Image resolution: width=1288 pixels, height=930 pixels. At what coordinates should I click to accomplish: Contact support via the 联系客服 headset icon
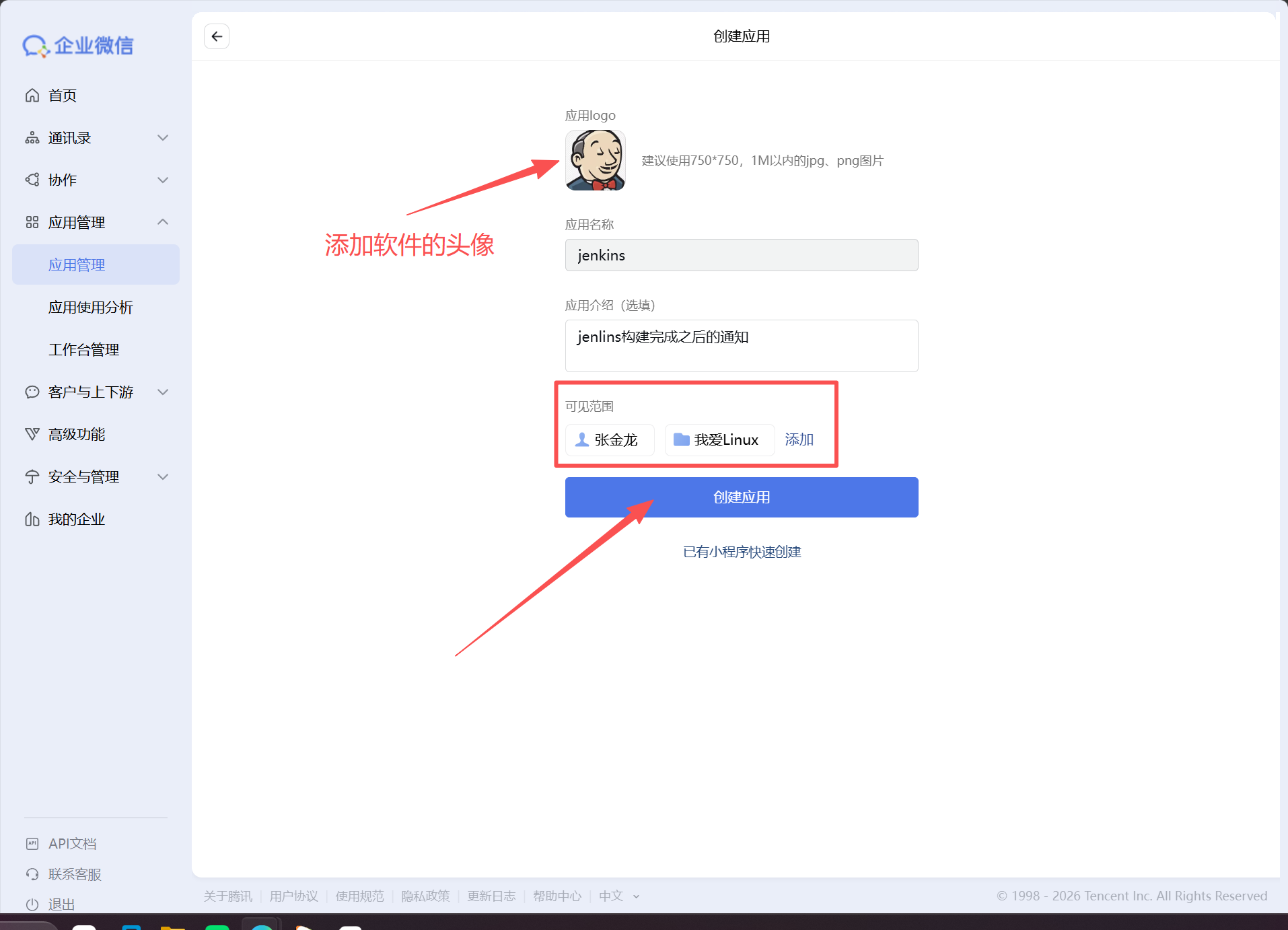tap(32, 874)
